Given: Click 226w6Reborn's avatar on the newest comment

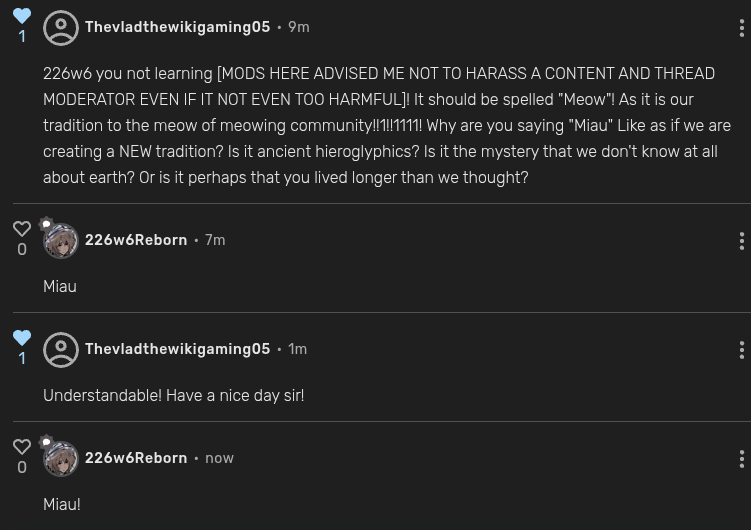Looking at the screenshot, I should pyautogui.click(x=61, y=459).
